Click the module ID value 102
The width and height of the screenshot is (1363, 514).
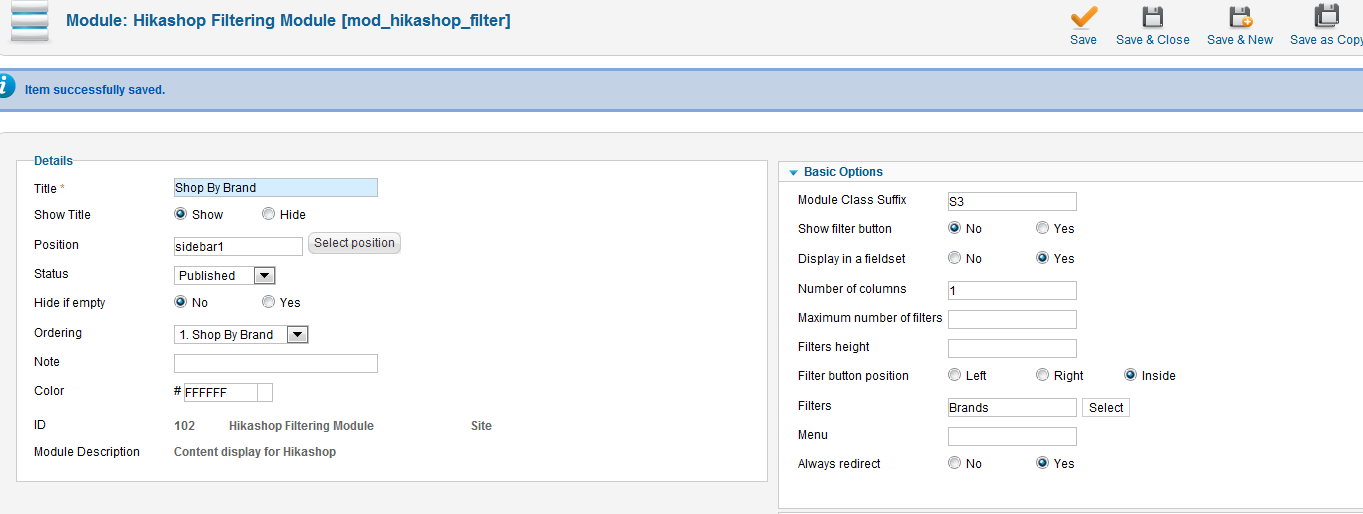click(184, 425)
